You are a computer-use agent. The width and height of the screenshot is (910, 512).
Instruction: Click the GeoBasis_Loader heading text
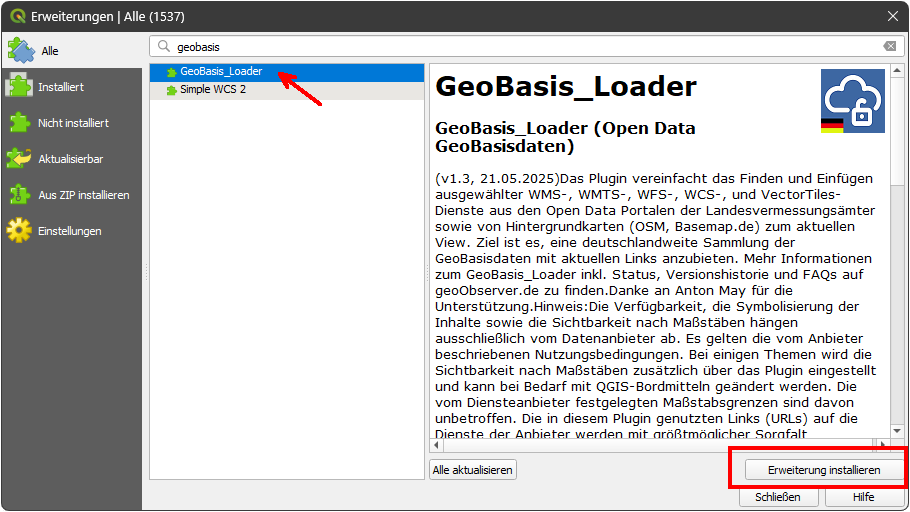[x=566, y=86]
